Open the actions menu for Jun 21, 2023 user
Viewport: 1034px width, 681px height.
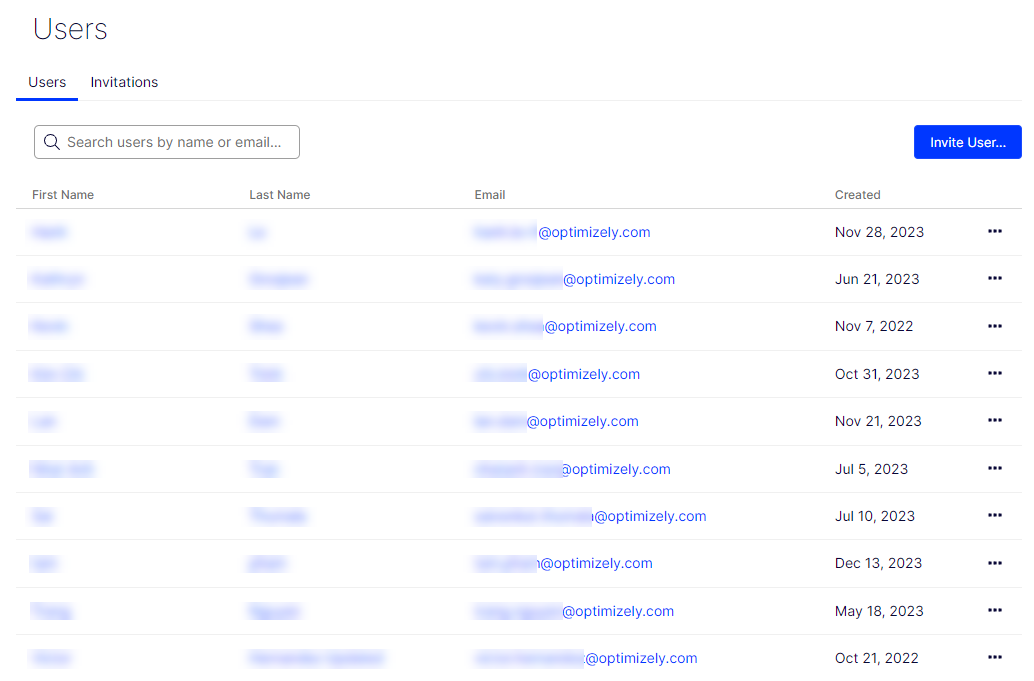click(995, 278)
